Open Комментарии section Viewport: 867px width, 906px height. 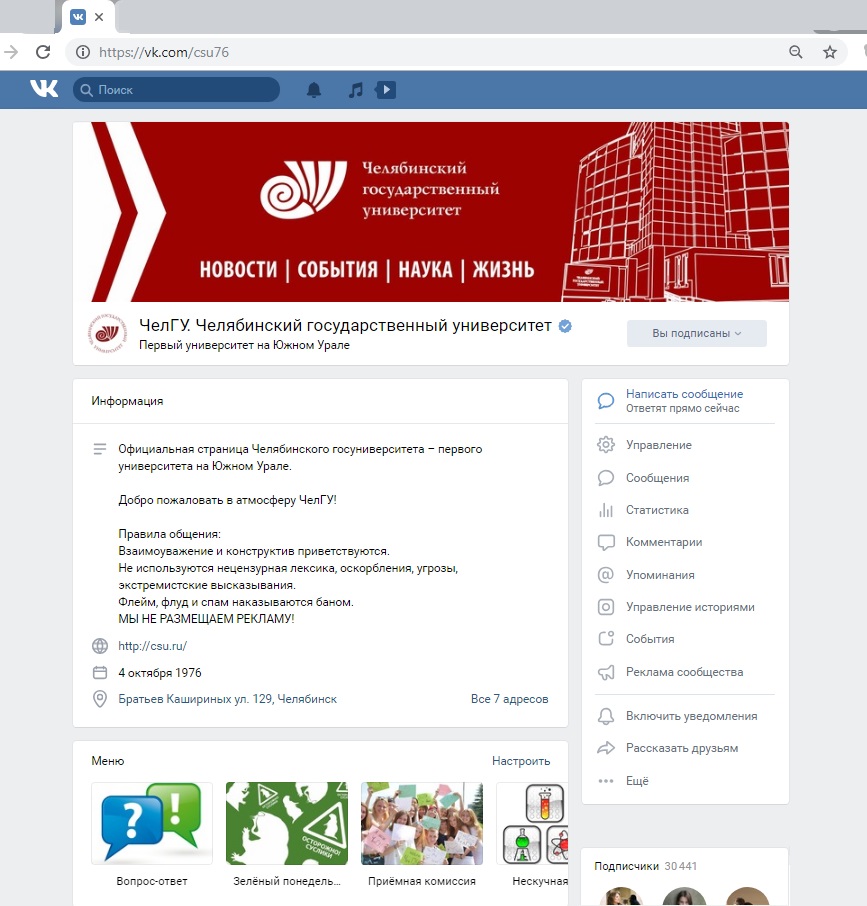point(664,542)
